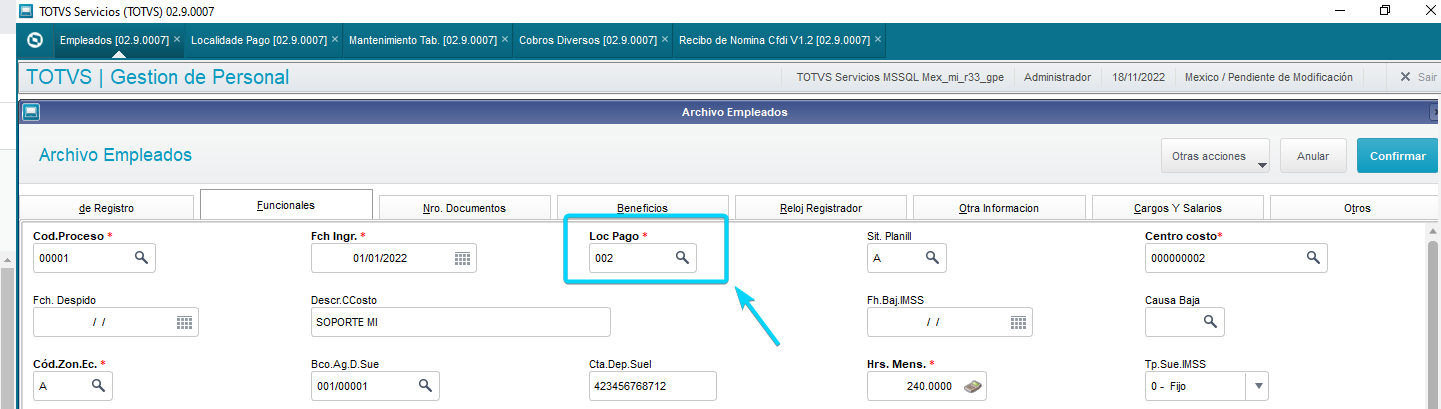Screen dimensions: 1441x409
Task: Open the search lookup for Loc Pago
Action: point(682,258)
